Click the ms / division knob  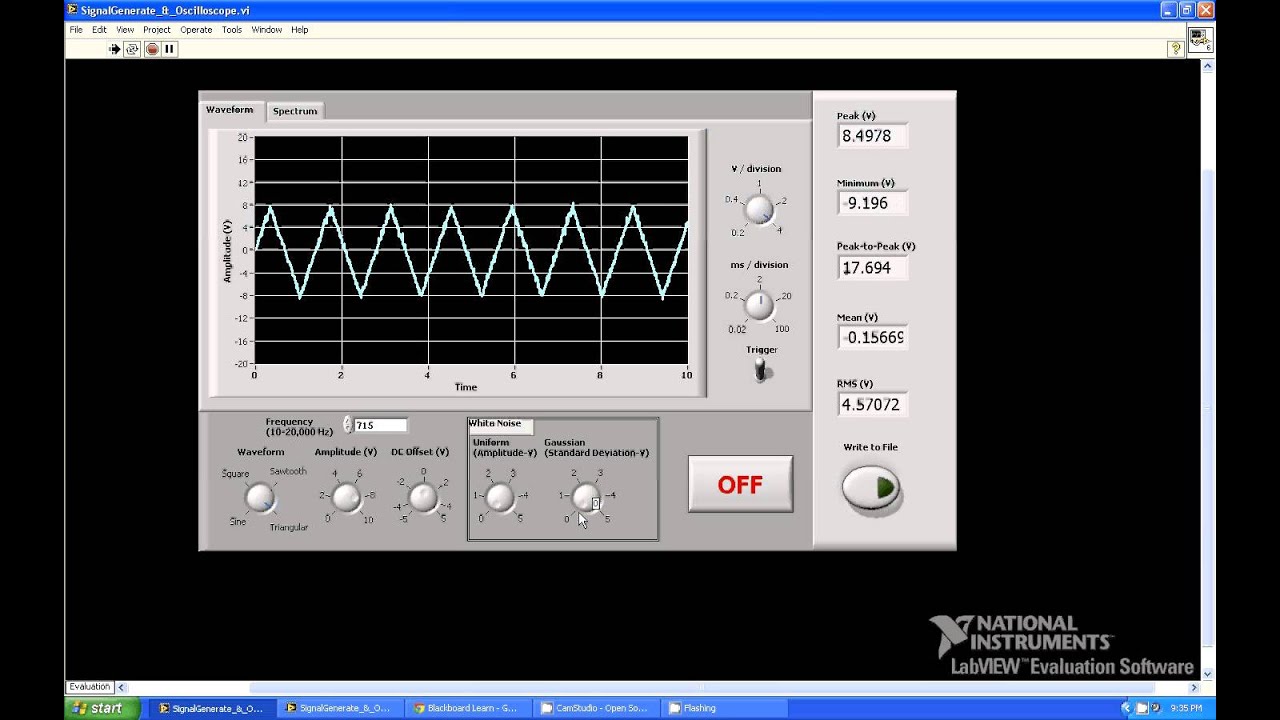[760, 306]
